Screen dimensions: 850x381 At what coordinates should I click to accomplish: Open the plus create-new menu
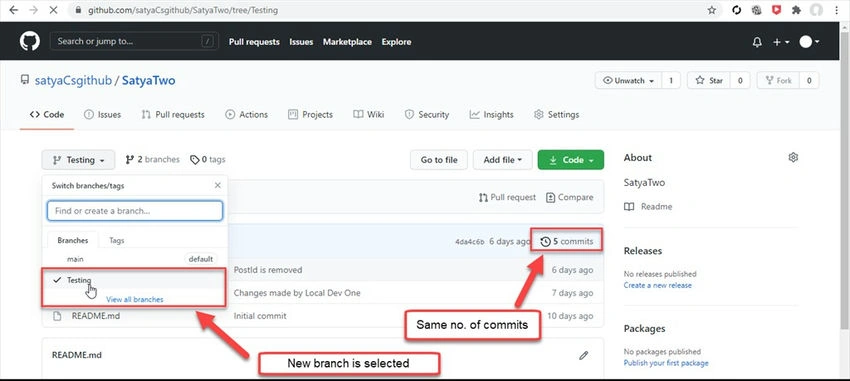[x=781, y=42]
